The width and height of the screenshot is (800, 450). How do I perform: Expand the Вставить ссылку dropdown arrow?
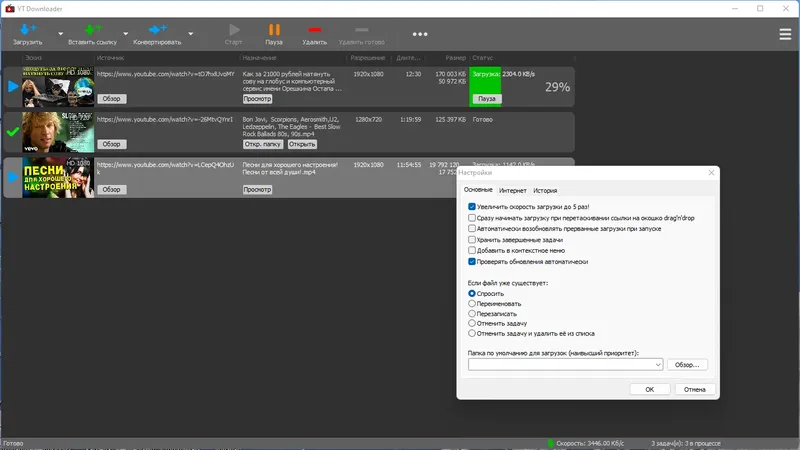126,34
